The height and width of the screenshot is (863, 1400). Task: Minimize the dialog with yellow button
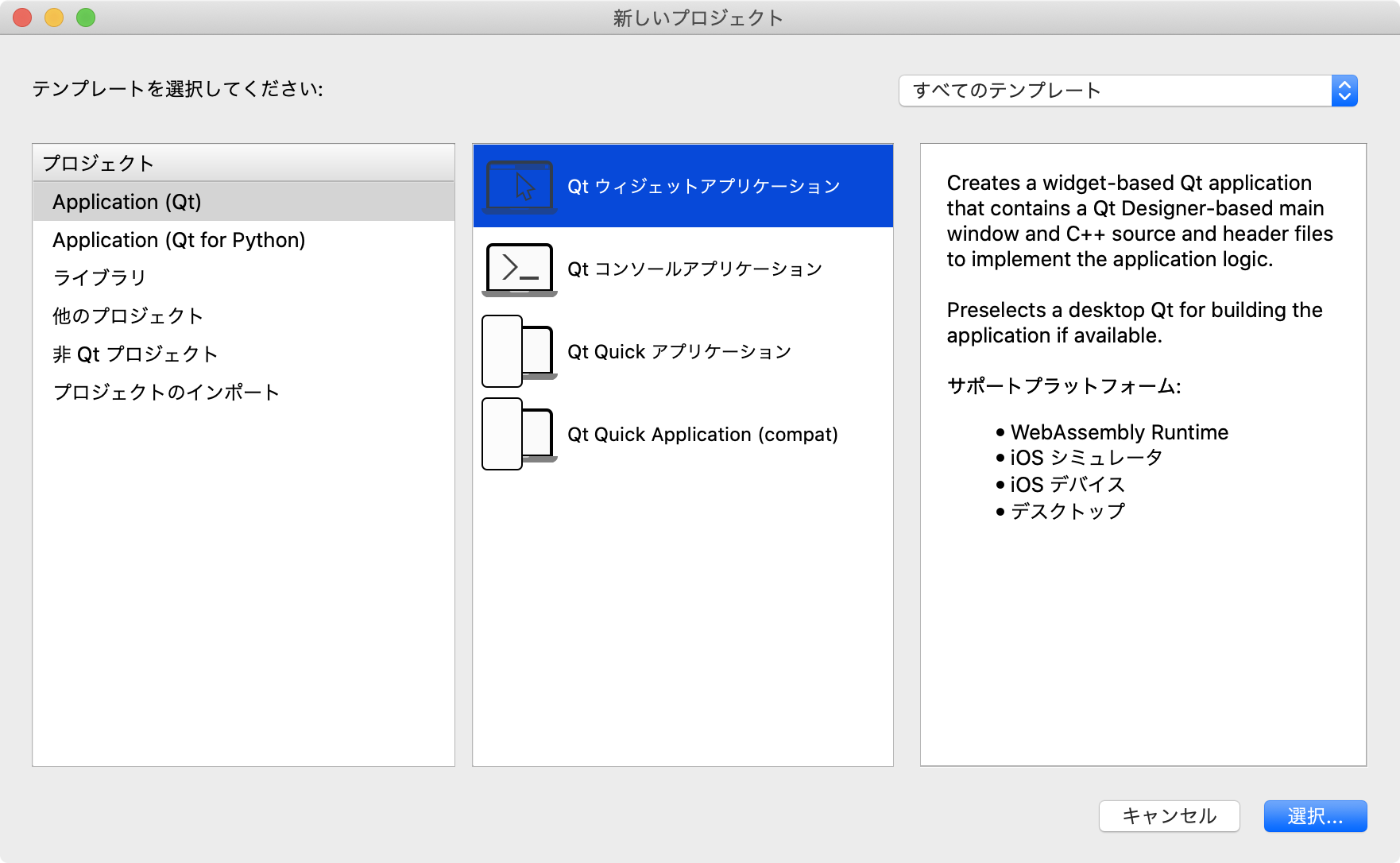[x=54, y=17]
